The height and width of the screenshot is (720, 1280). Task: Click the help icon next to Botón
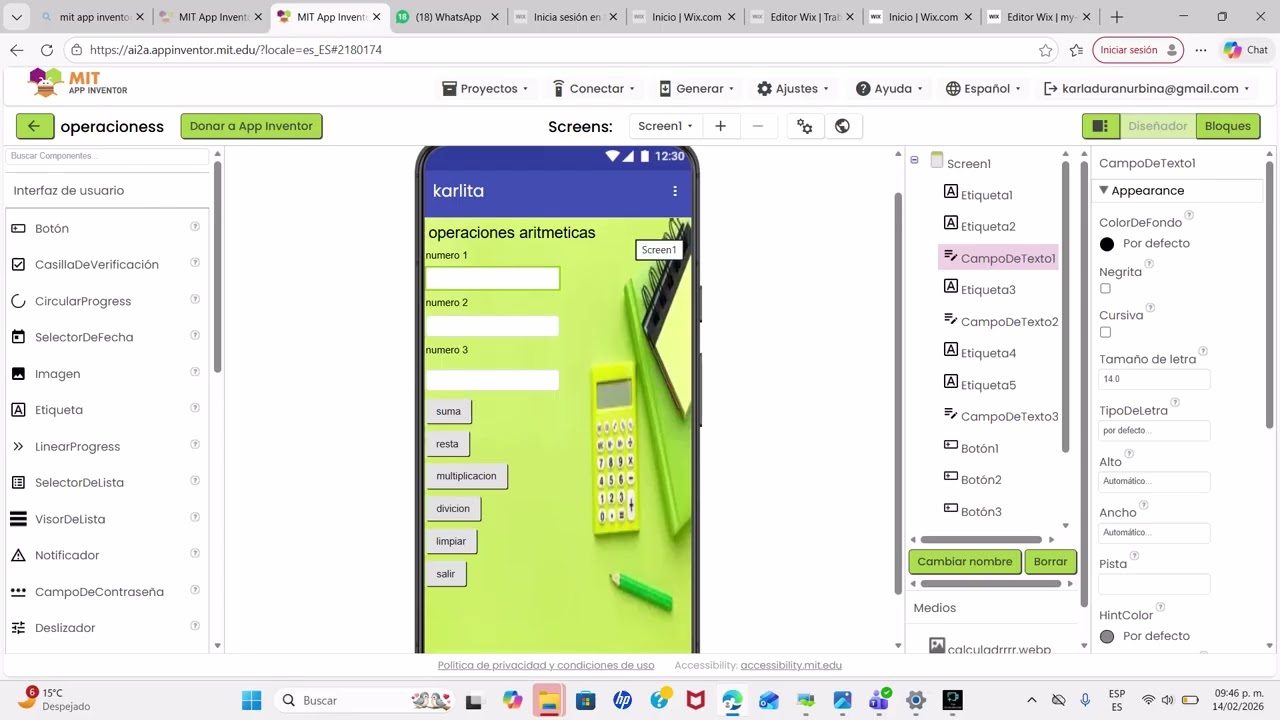pos(195,227)
